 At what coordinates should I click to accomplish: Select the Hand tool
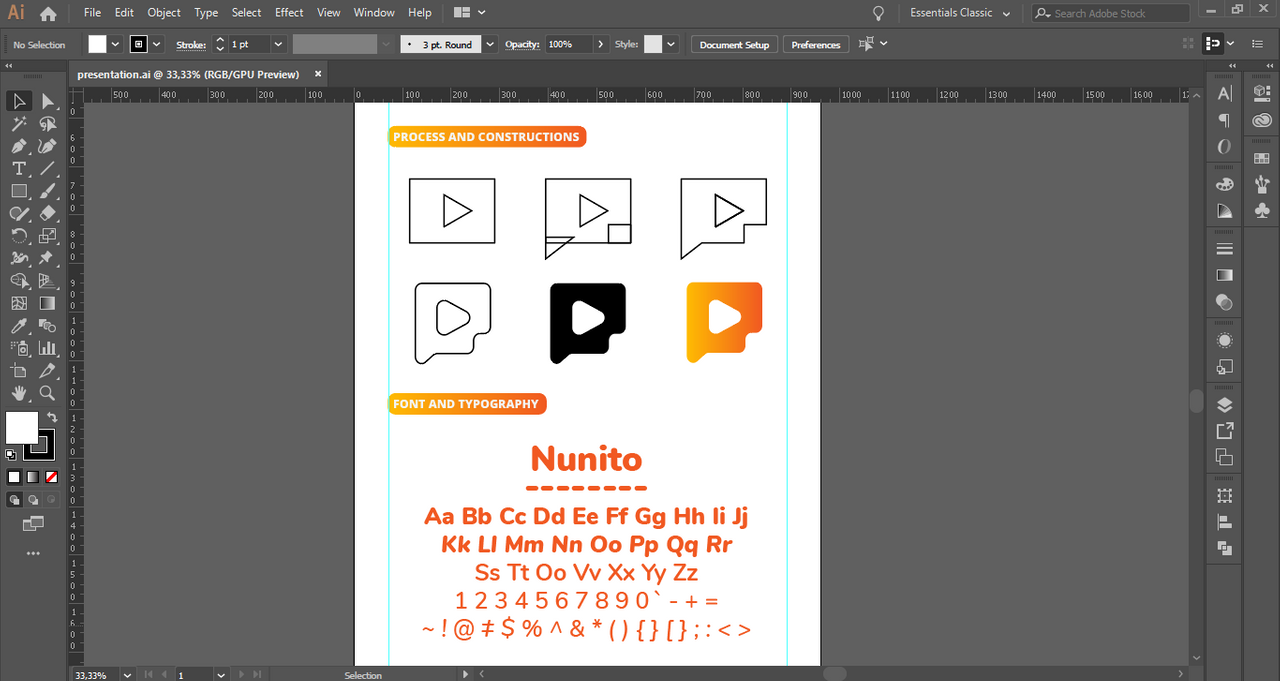(x=19, y=393)
